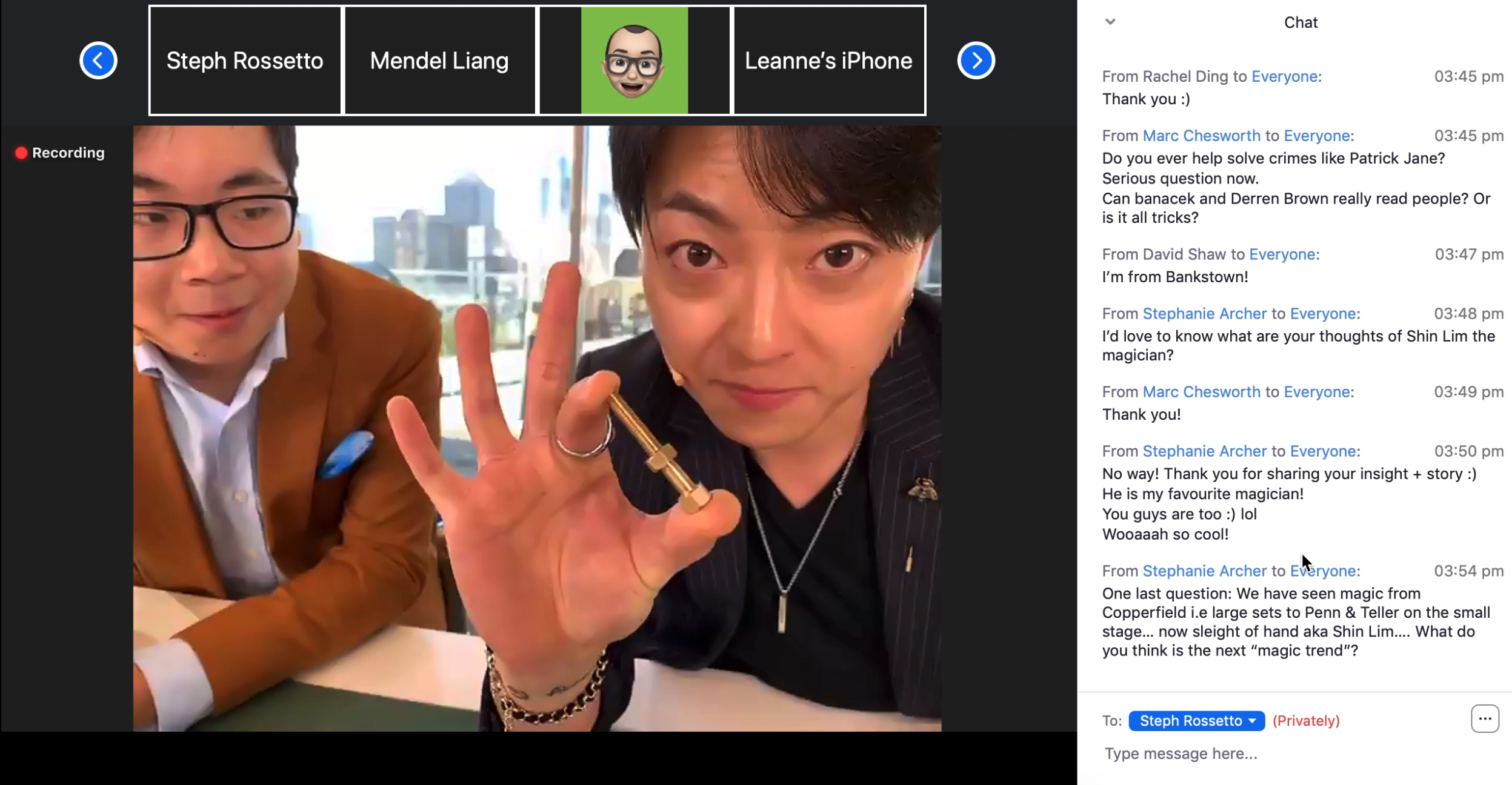Click the message "Thank you!" from Marc
1512x785 pixels.
[x=1141, y=414]
